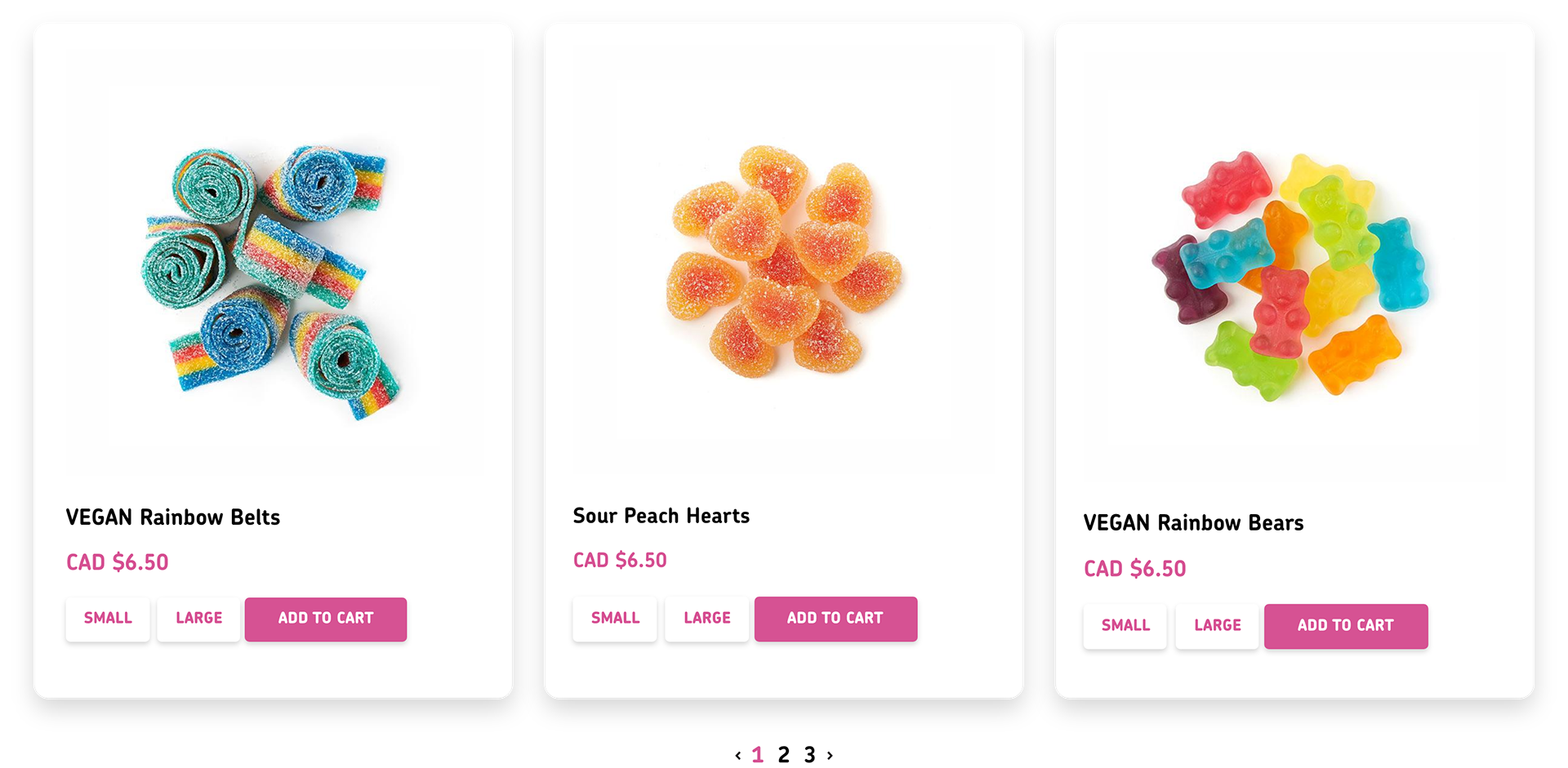This screenshot has height=768, width=1568.
Task: Add Sour Peach Hearts to cart
Action: (x=835, y=619)
